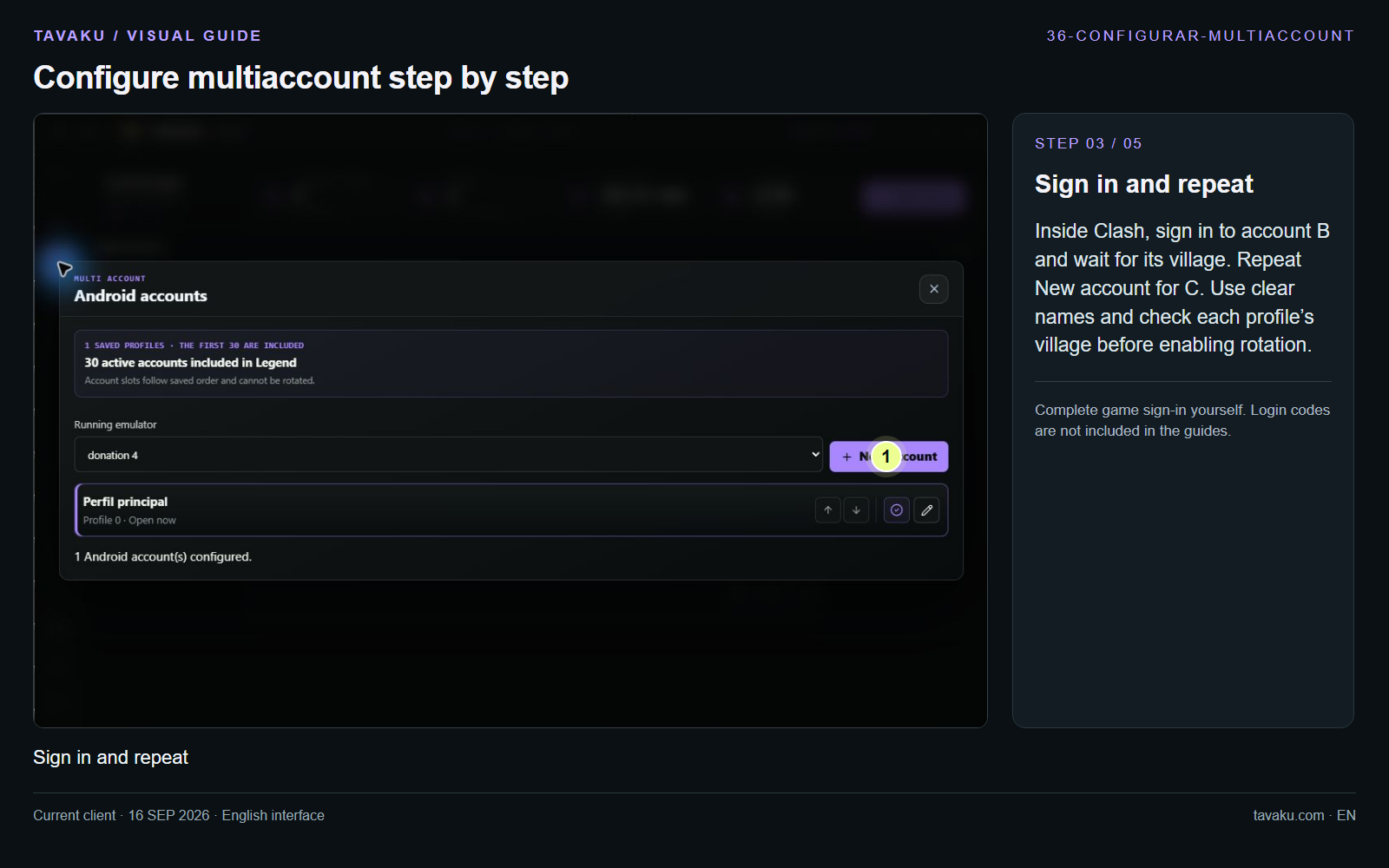
Task: Close the Android accounts dialog
Action: [x=934, y=289]
